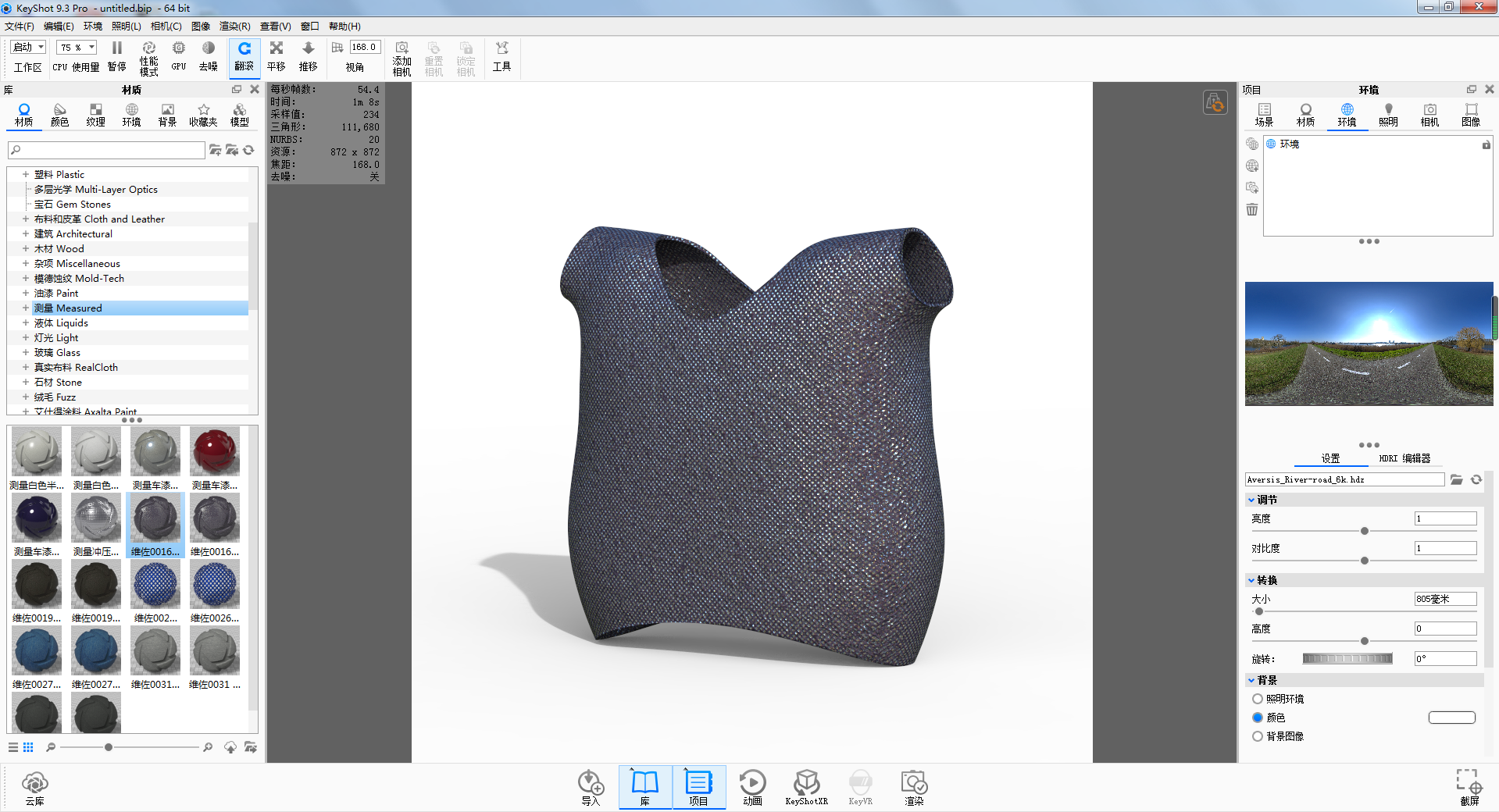Image resolution: width=1499 pixels, height=812 pixels.
Task: Select the 环境 item in environment list
Action: pos(1290,144)
